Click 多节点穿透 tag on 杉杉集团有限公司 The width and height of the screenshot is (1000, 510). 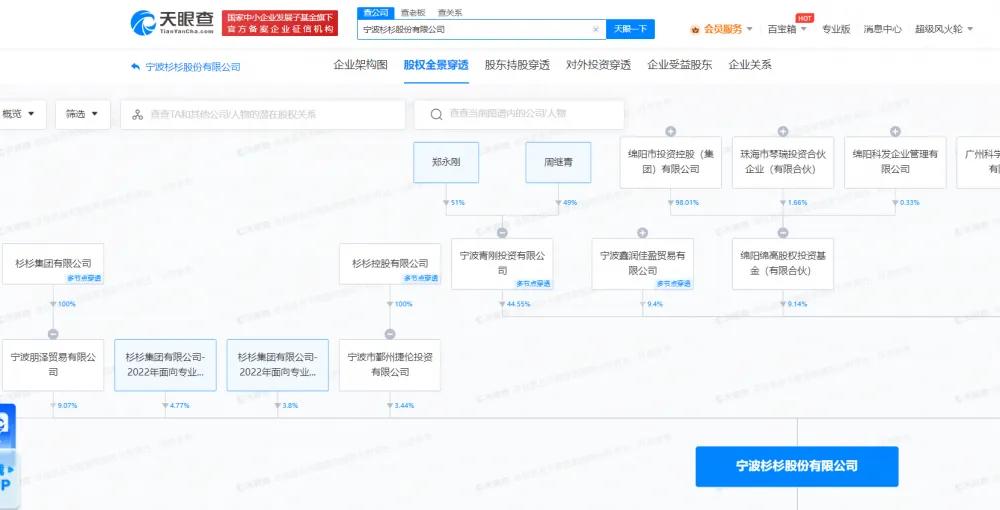[x=84, y=279]
